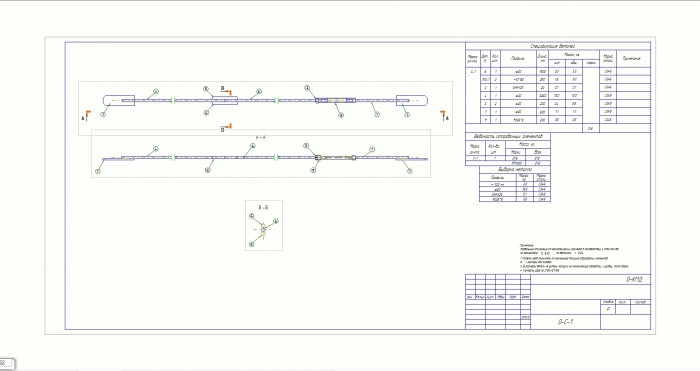Click the right rounded end plate in top view
700x371 pixels.
click(412, 100)
